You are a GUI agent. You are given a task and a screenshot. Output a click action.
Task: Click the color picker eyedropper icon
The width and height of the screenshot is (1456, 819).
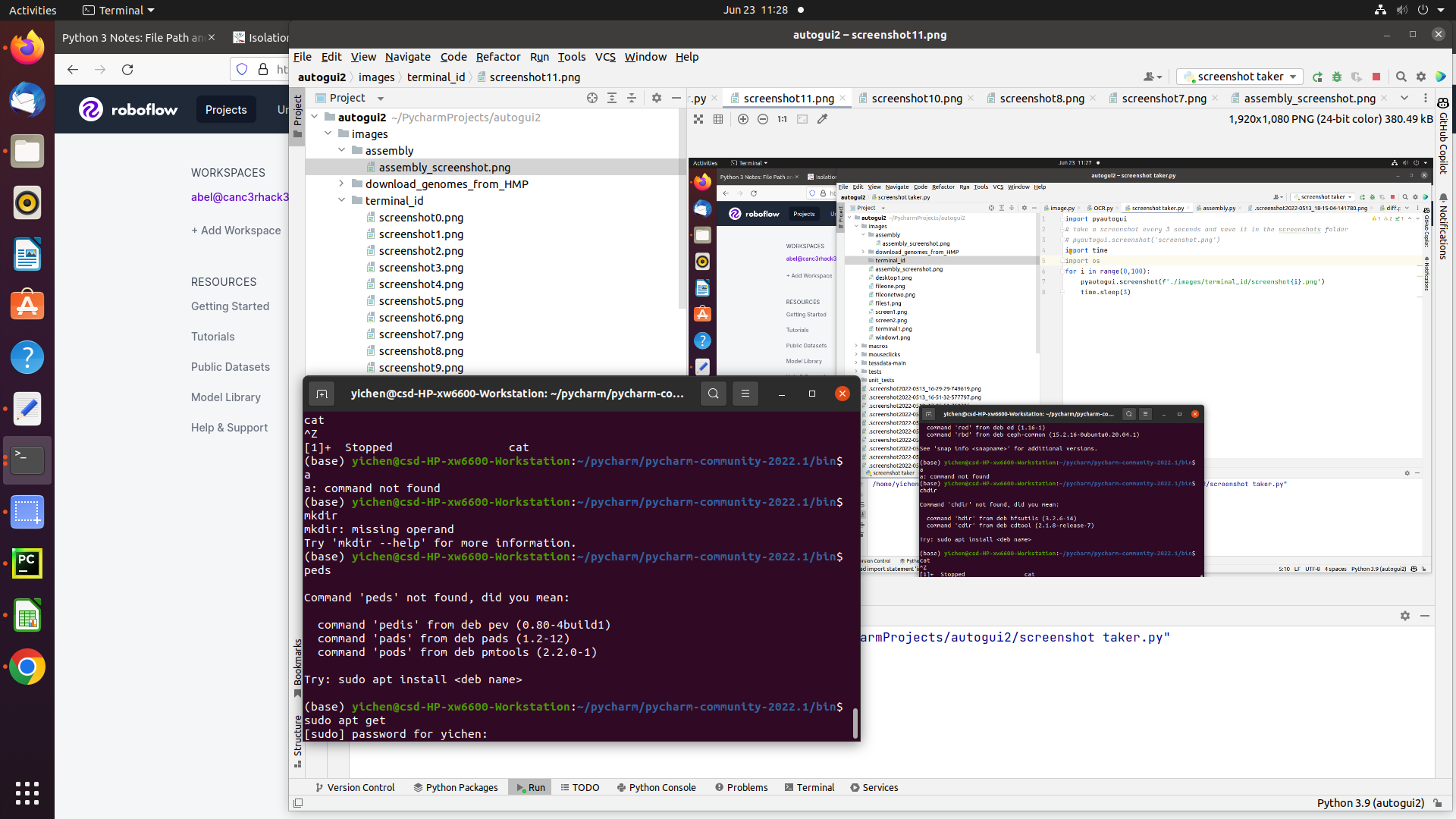pos(822,119)
